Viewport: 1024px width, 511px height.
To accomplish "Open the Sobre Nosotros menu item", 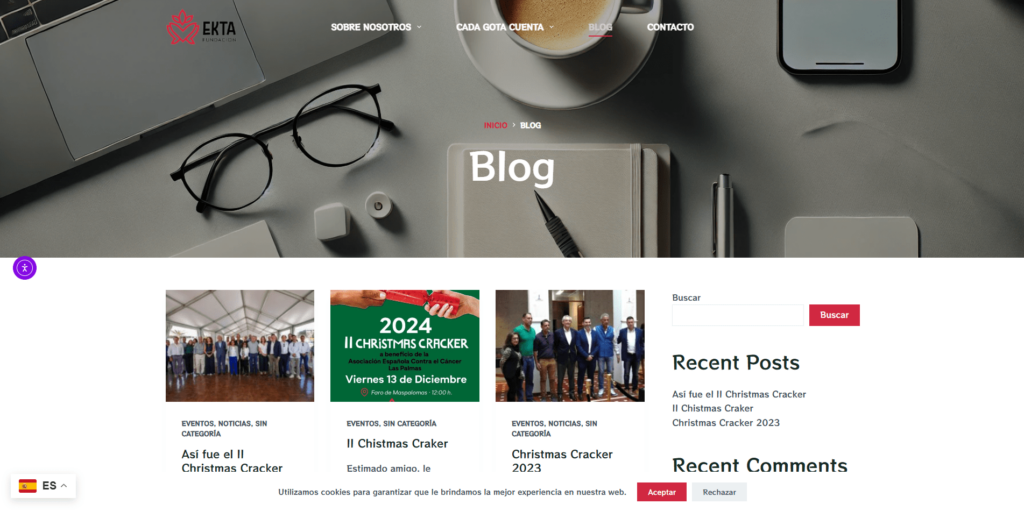I will point(371,27).
